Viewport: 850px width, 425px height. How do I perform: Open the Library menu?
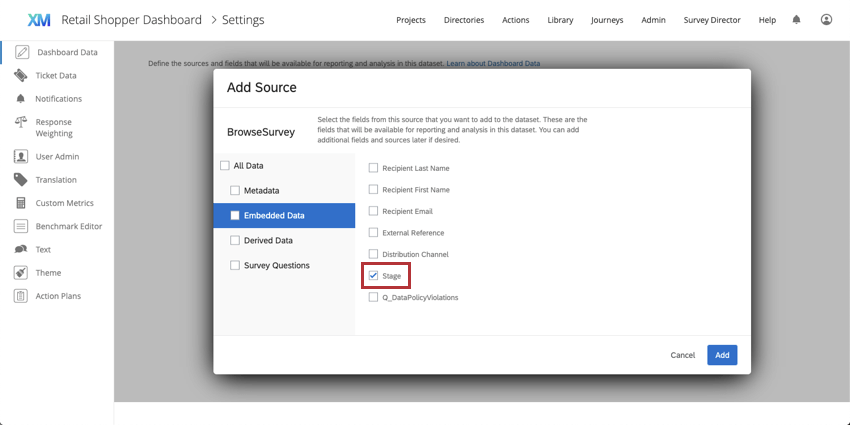tap(560, 20)
